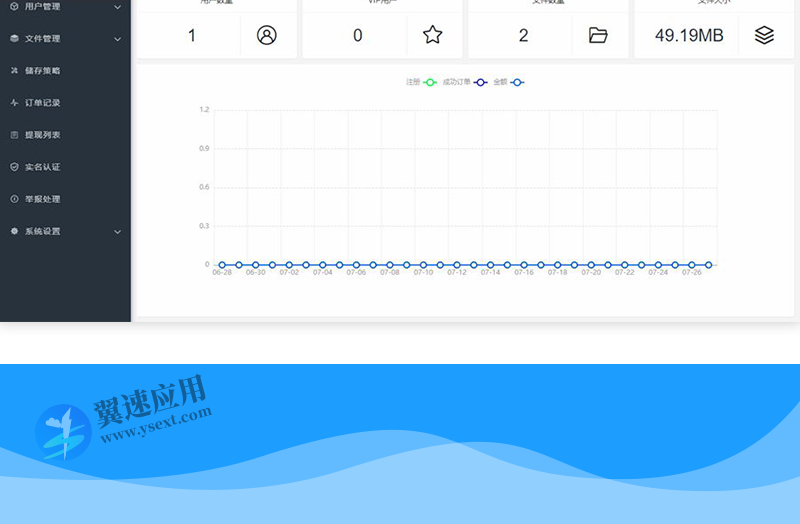
Task: Toggle the 金额 series in chart legend
Action: [x=509, y=82]
